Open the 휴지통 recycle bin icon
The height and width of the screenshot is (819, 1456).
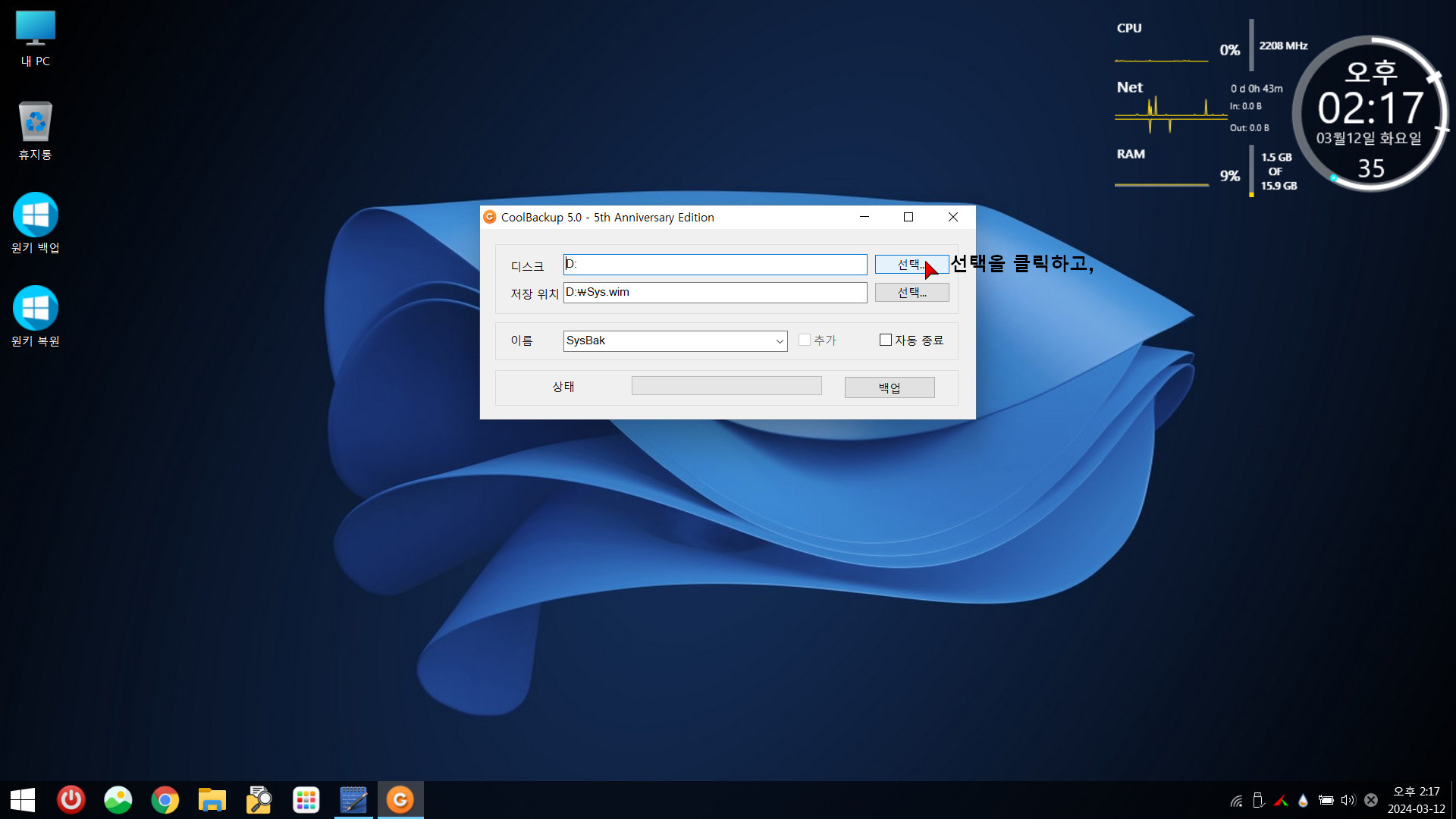[35, 130]
